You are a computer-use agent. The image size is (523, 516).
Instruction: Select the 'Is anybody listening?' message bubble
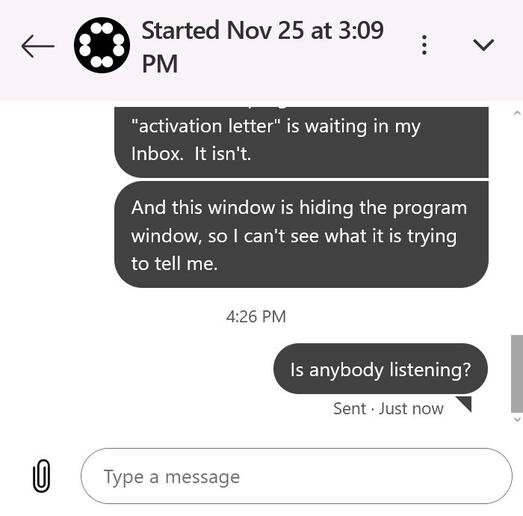pyautogui.click(x=380, y=369)
